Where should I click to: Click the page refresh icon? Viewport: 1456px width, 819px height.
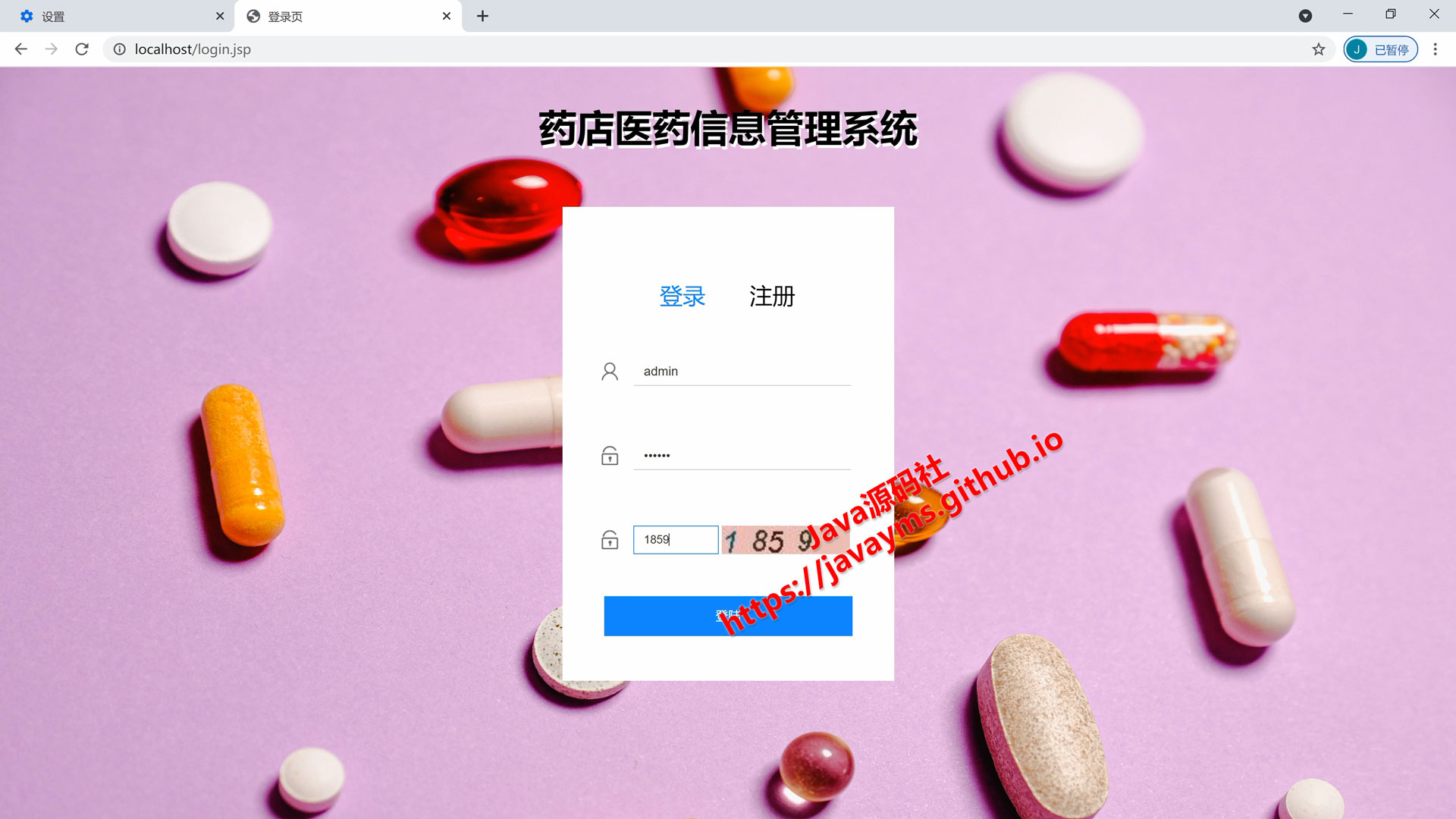(x=83, y=49)
